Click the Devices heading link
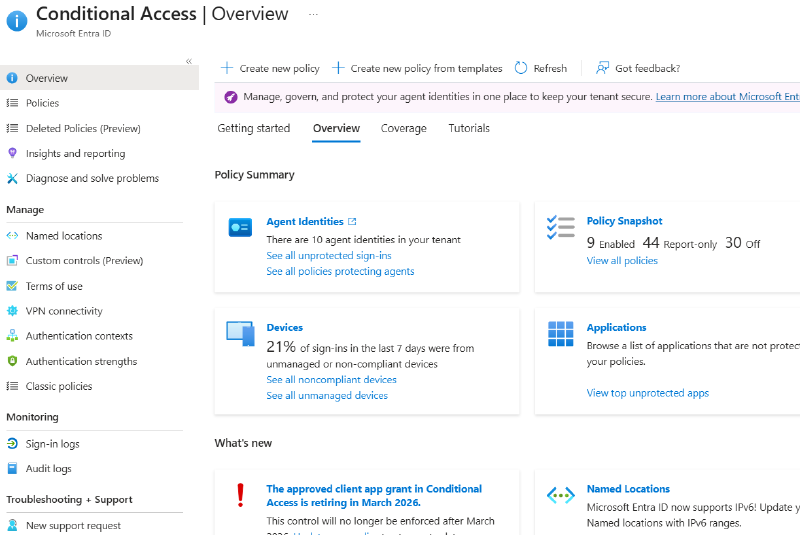Viewport: 800px width, 535px height. click(285, 327)
